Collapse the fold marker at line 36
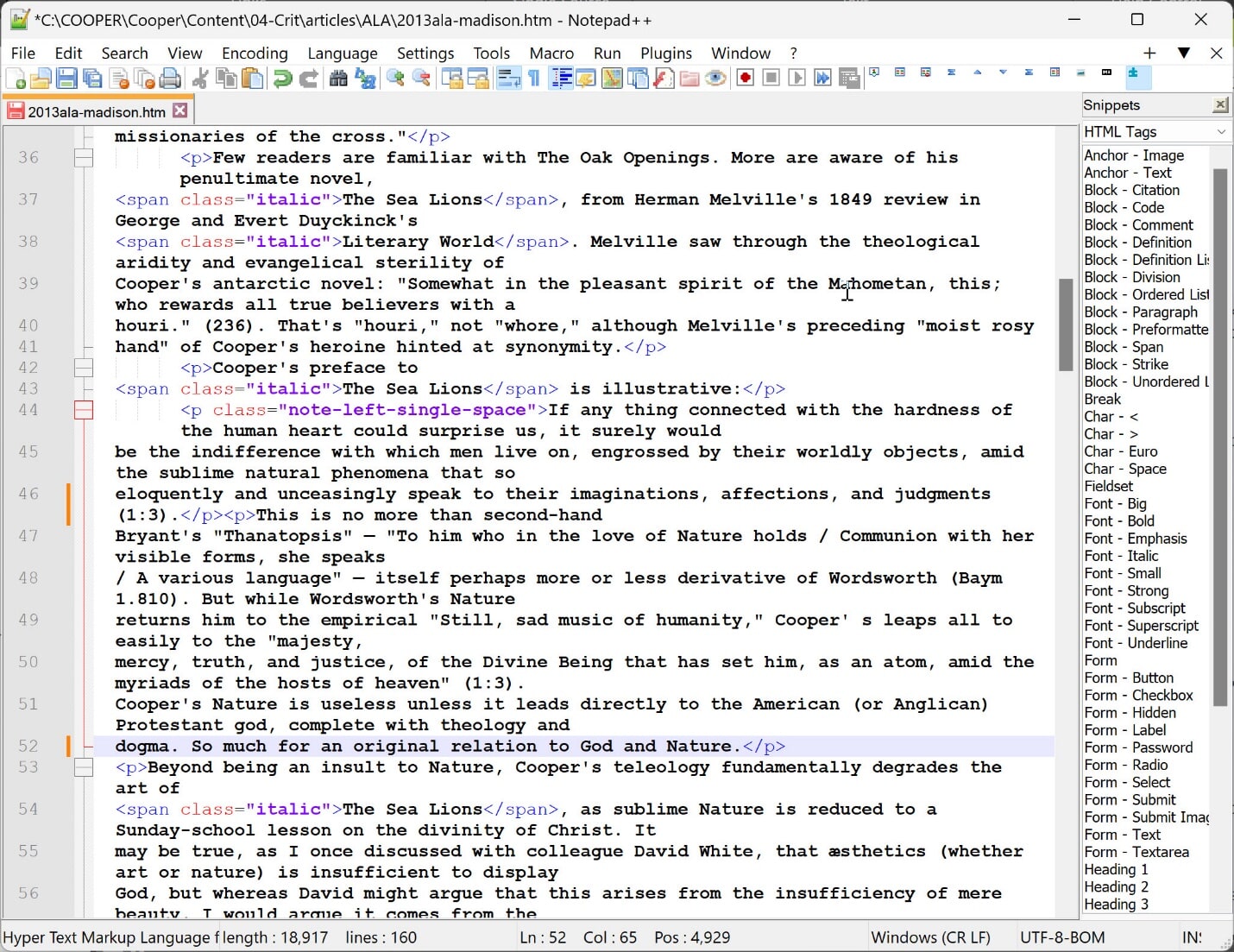This screenshot has height=952, width=1234. tap(84, 158)
